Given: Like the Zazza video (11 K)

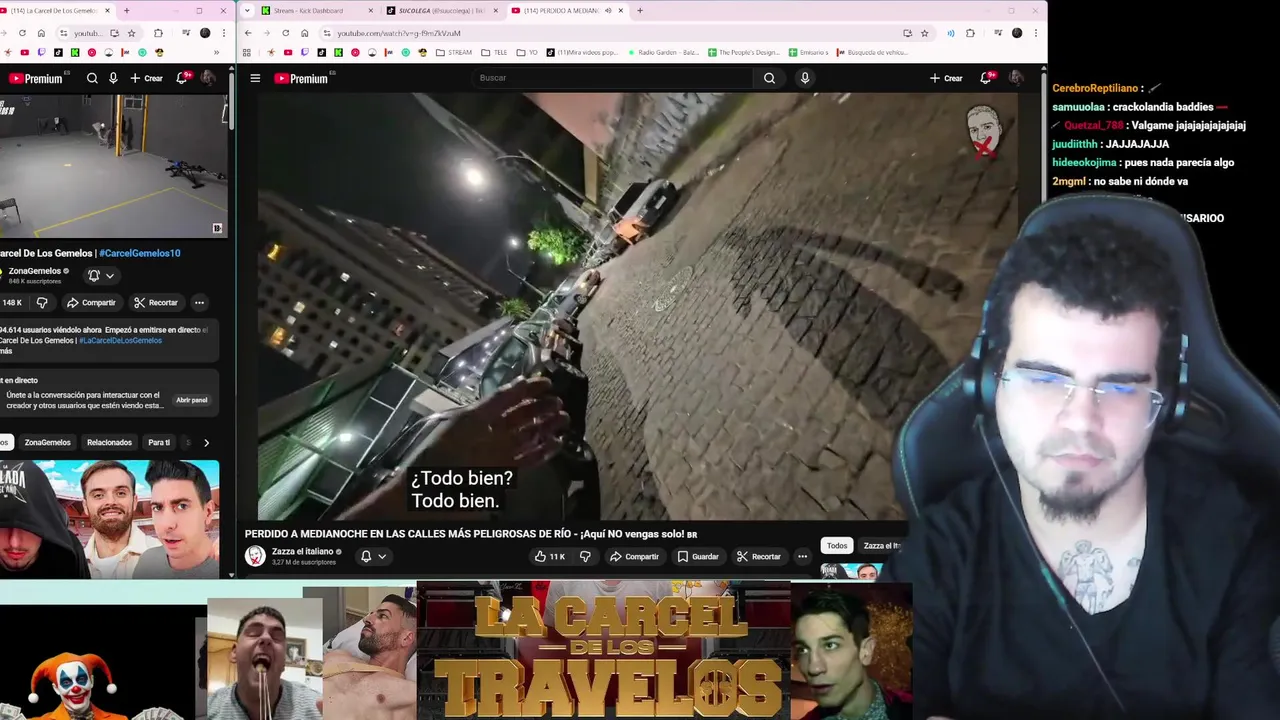Looking at the screenshot, I should pos(549,556).
